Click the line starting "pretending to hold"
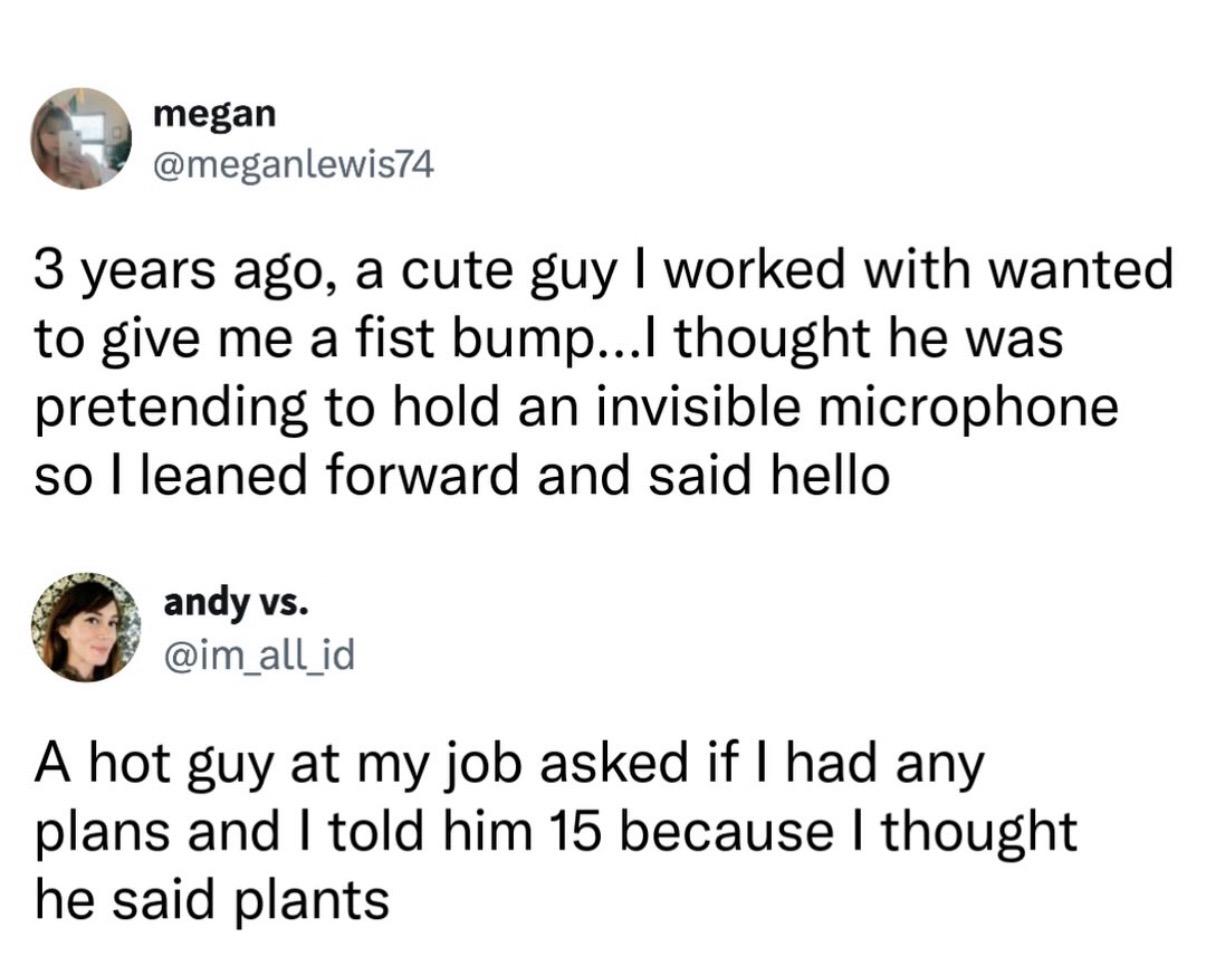The width and height of the screenshot is (1206, 962). point(576,409)
